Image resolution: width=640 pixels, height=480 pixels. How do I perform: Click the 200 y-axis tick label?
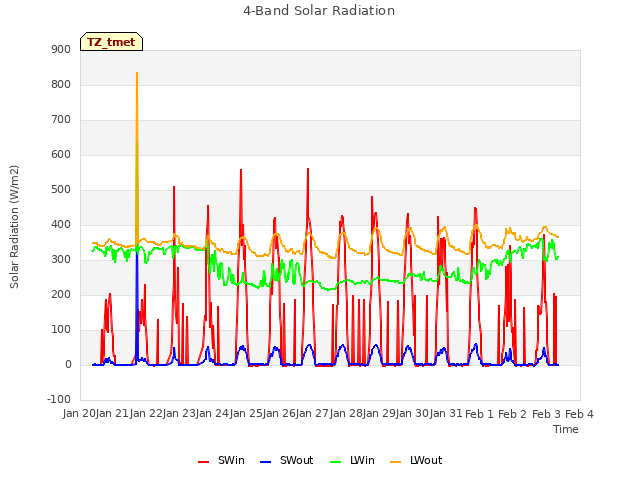pyautogui.click(x=61, y=295)
